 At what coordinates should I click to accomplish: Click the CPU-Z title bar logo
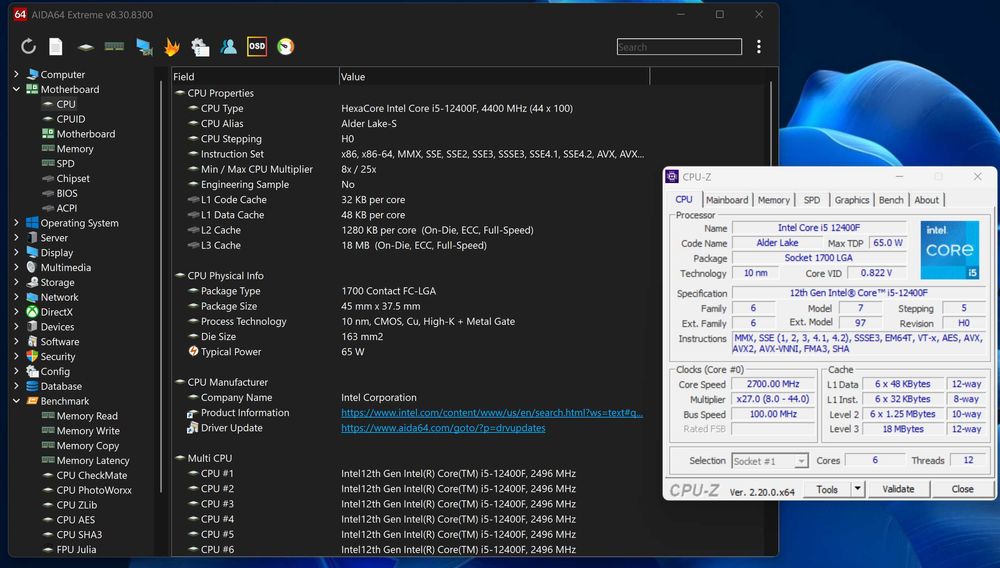(x=672, y=177)
